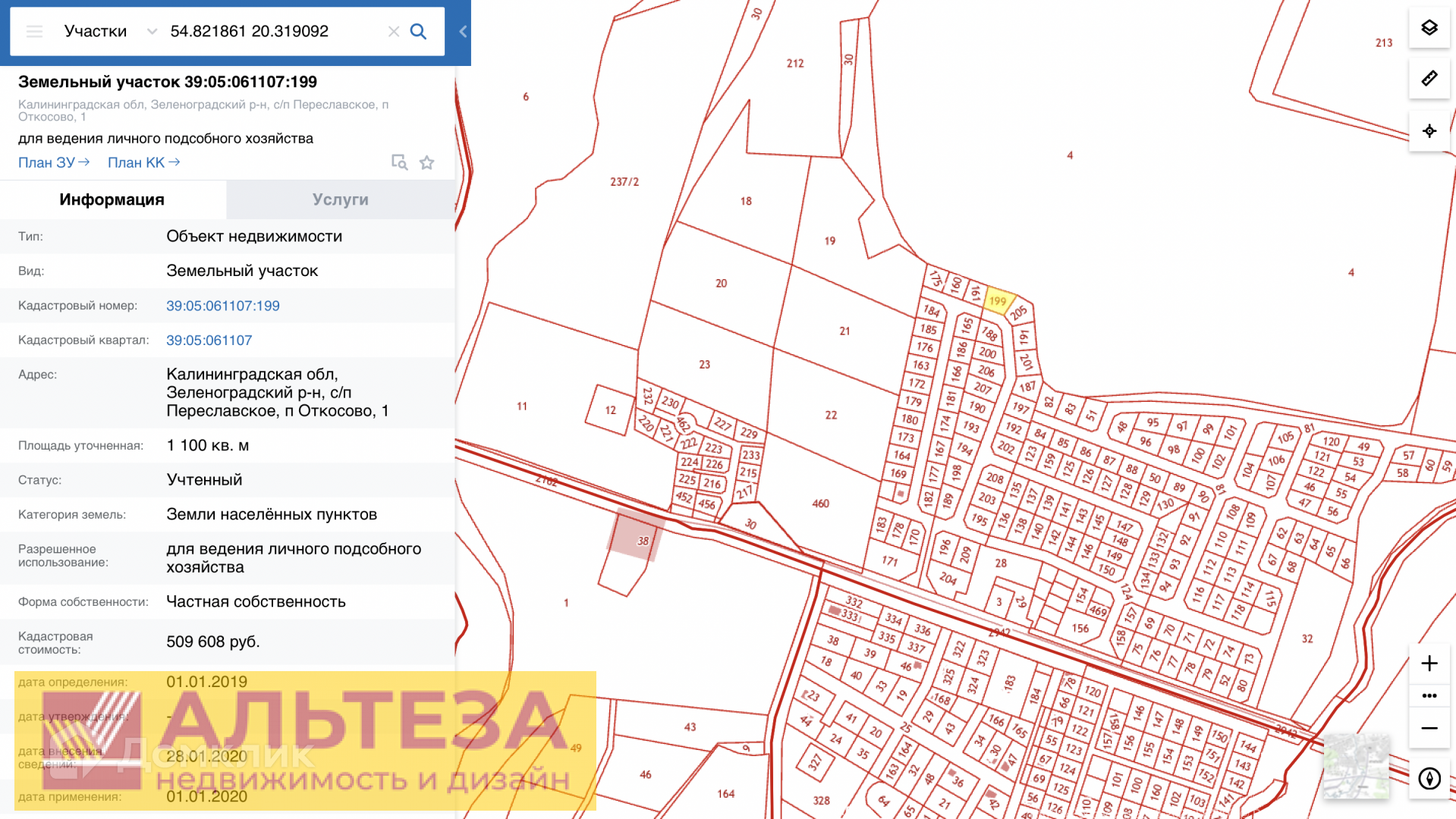Clear the search field text
The width and height of the screenshot is (1456, 819).
(x=394, y=31)
